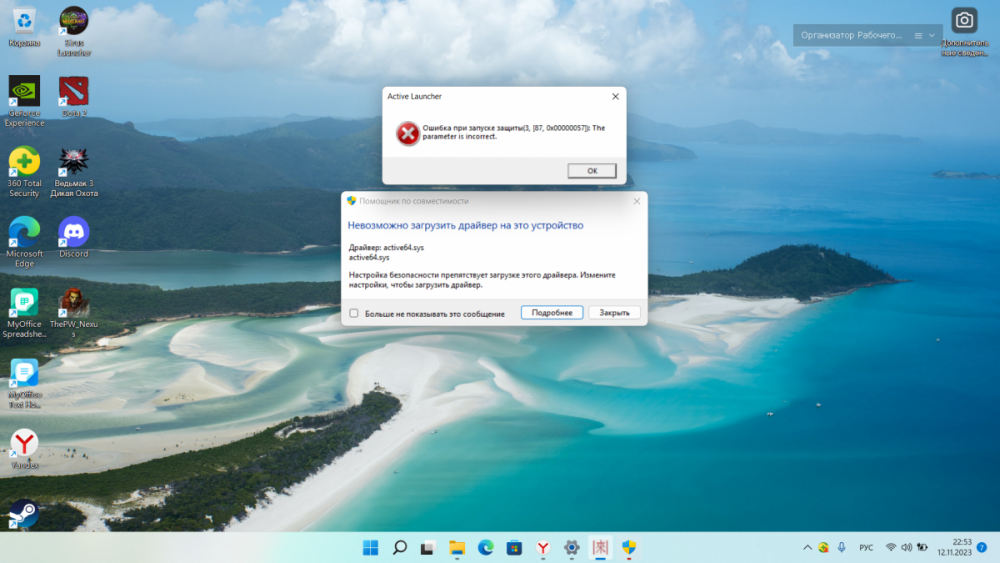
Task: Open the Steam desktop icon
Action: [24, 514]
